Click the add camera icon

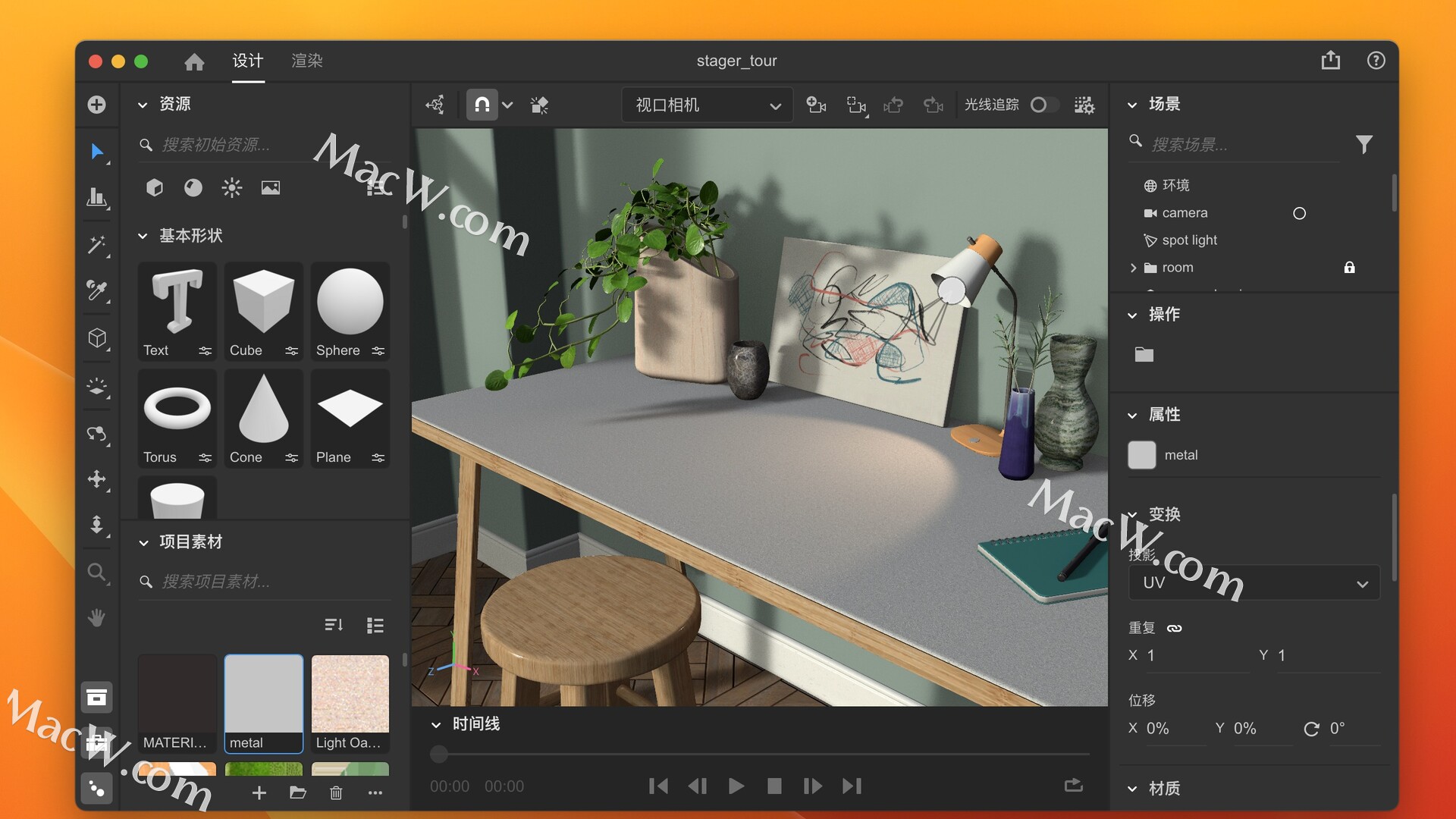[x=816, y=105]
